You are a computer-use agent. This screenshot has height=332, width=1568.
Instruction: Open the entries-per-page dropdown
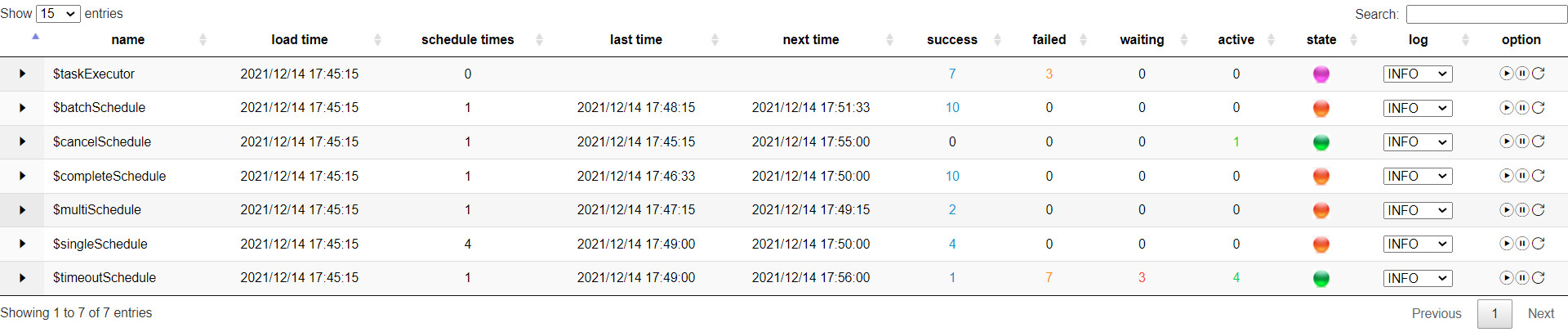tap(58, 14)
